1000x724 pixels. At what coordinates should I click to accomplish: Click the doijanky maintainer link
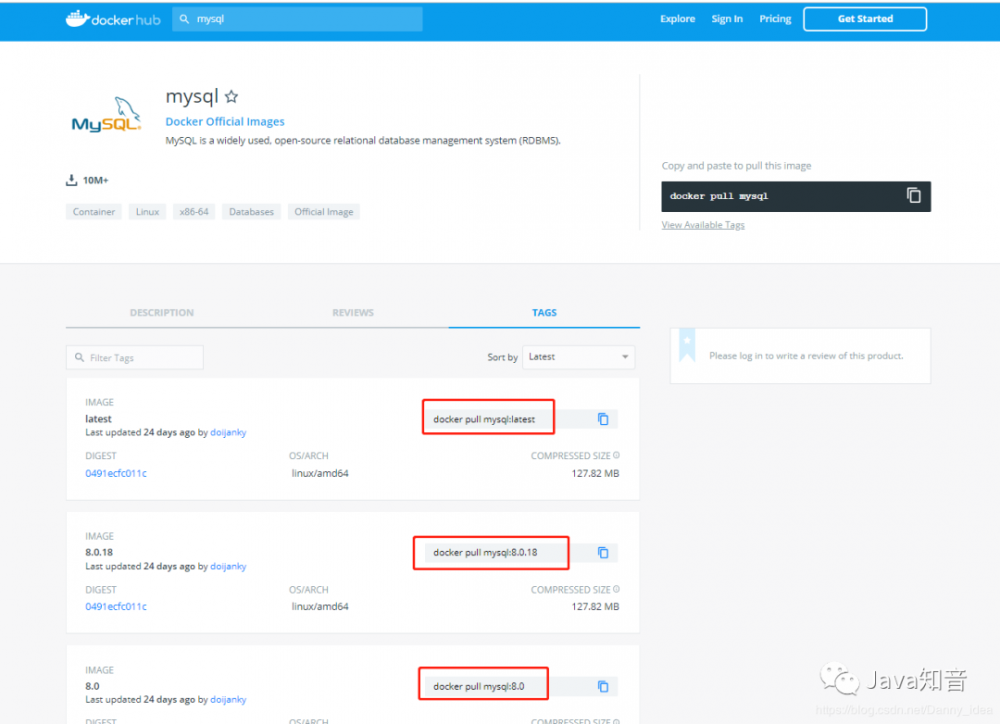[x=227, y=432]
